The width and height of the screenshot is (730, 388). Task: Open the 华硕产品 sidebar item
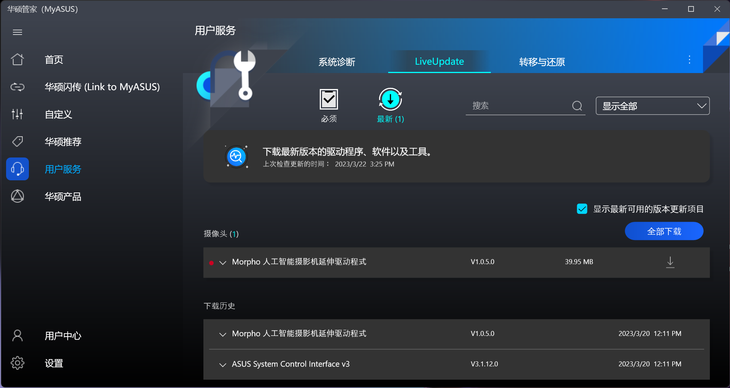click(x=63, y=197)
